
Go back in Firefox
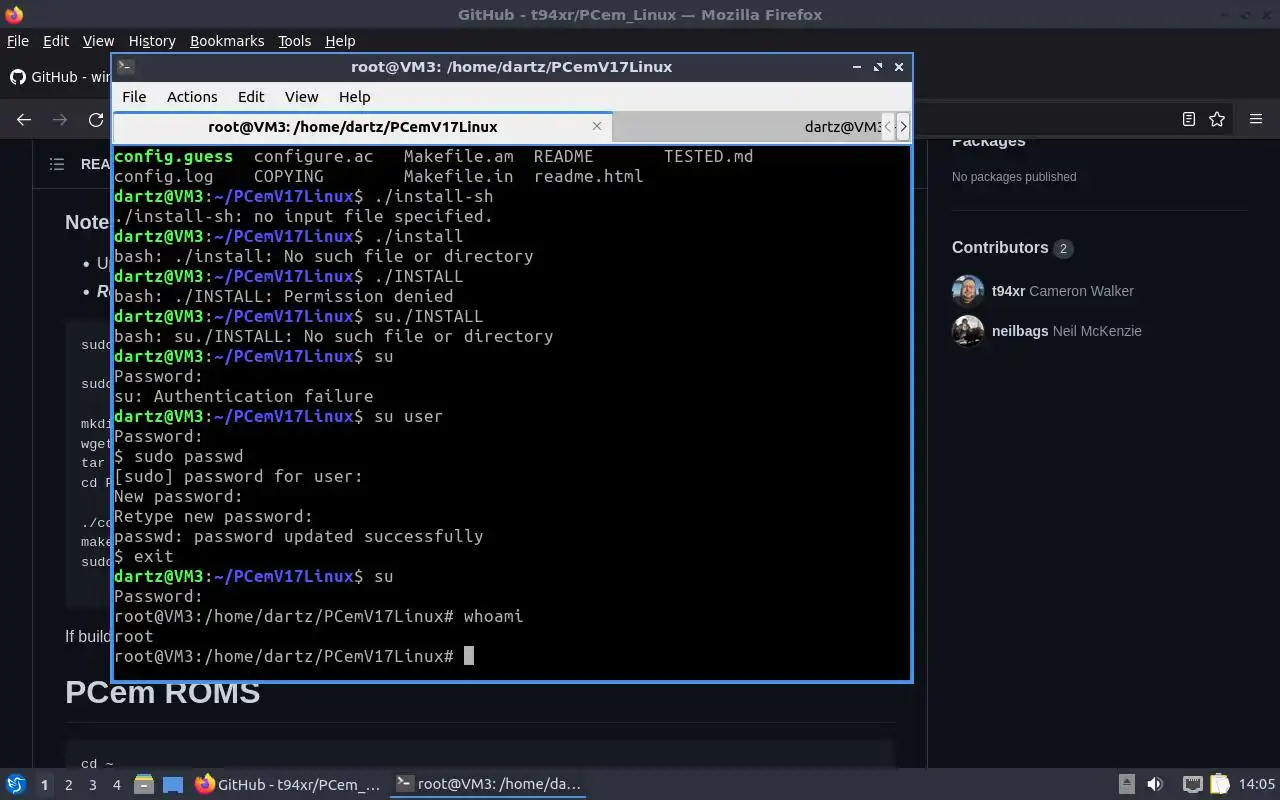point(24,119)
